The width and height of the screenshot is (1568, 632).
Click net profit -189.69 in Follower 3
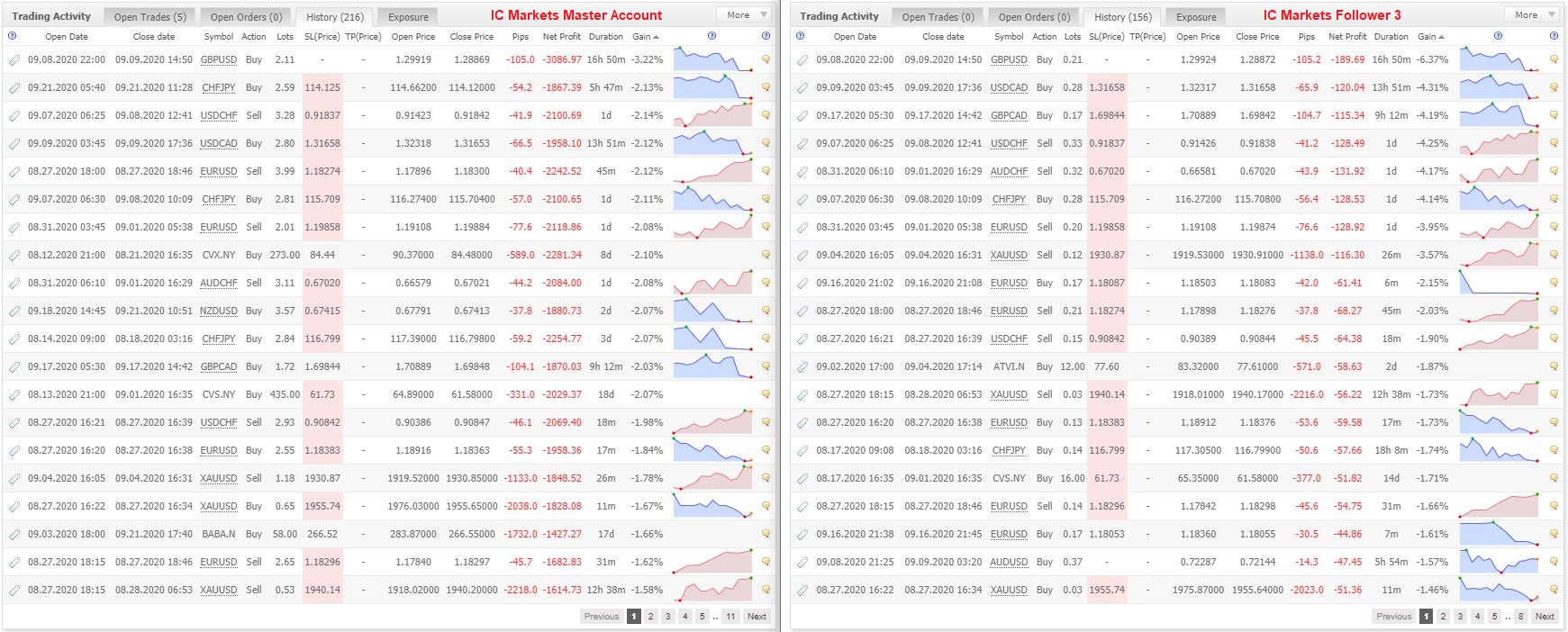point(1347,60)
